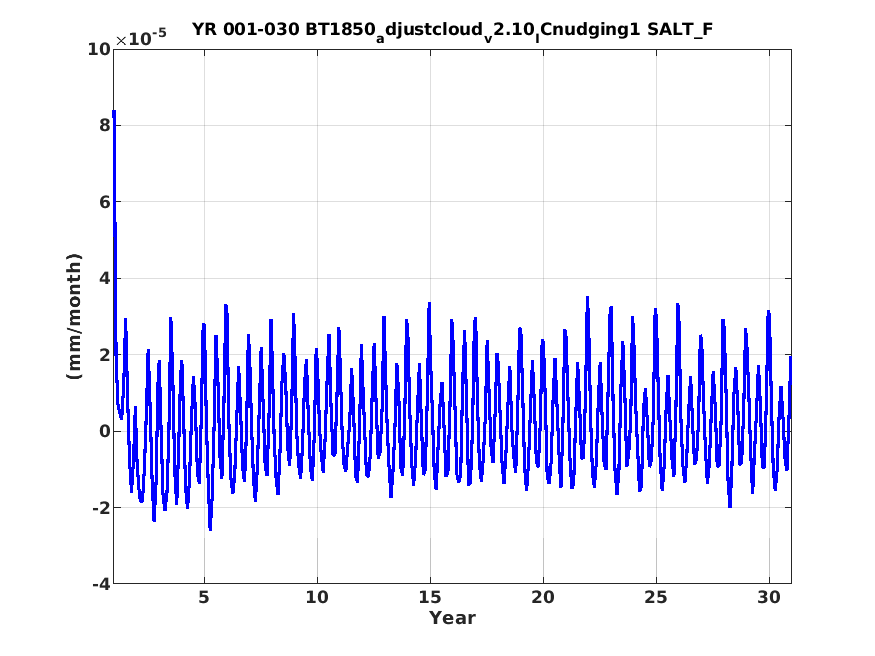Click x-axis tick label '10'
This screenshot has height=656, width=875.
tap(317, 597)
